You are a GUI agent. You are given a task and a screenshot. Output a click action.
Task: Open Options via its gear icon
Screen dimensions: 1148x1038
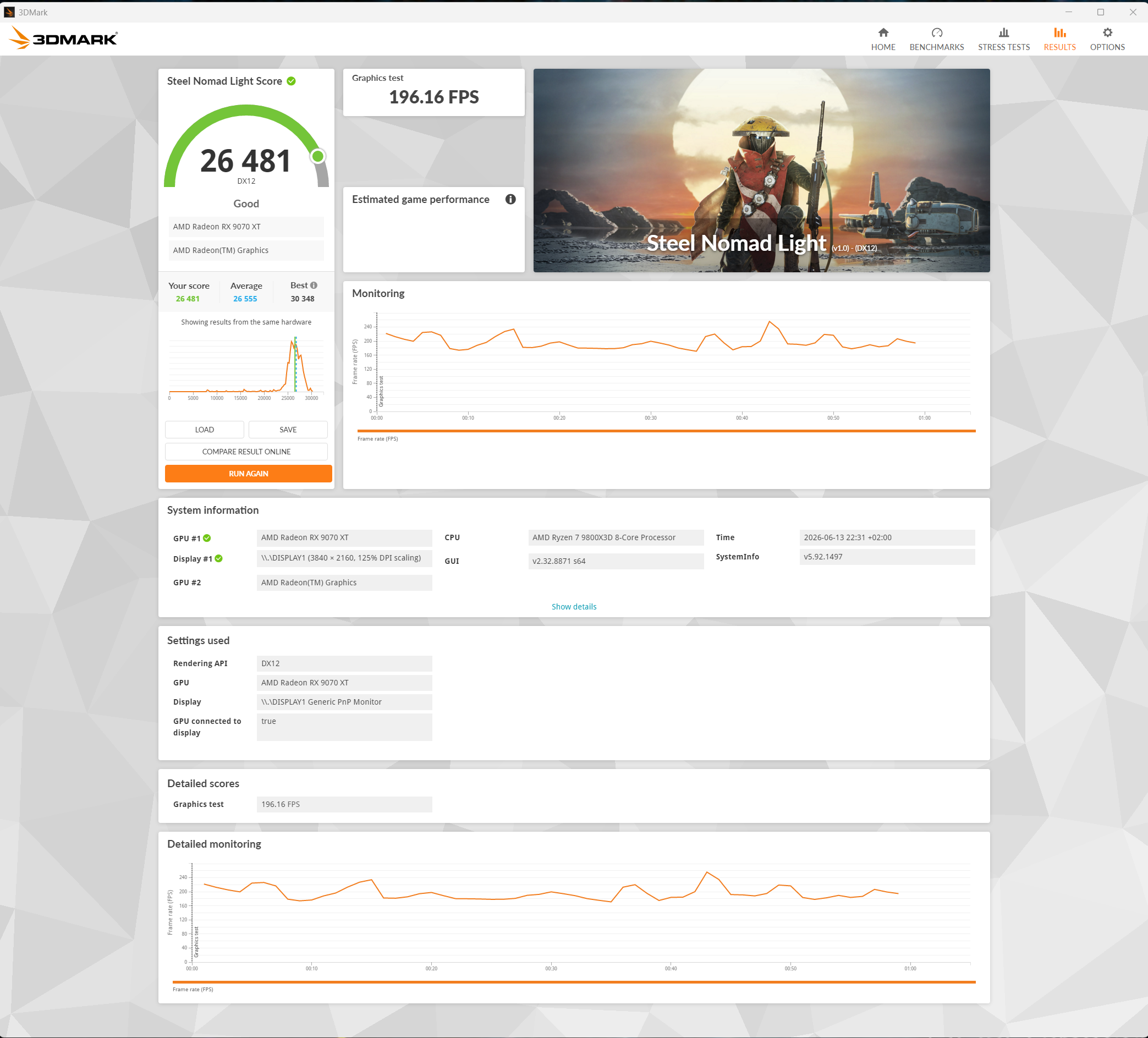(x=1107, y=32)
